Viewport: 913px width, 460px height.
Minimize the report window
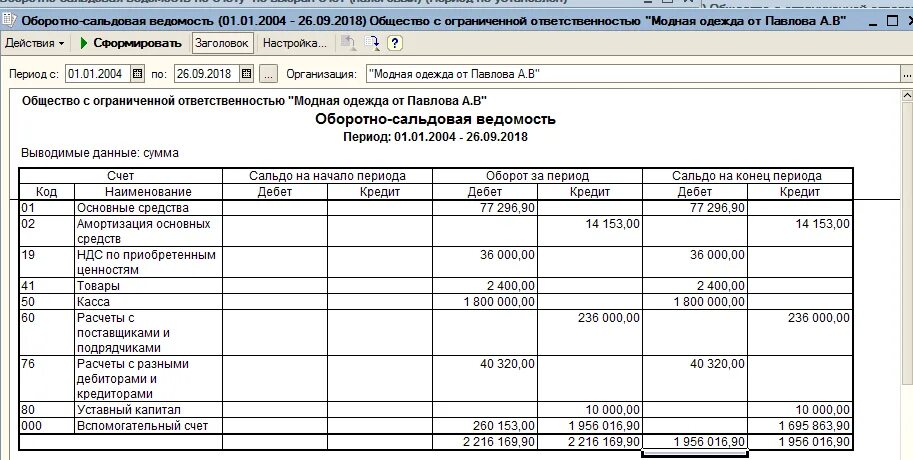(x=872, y=21)
